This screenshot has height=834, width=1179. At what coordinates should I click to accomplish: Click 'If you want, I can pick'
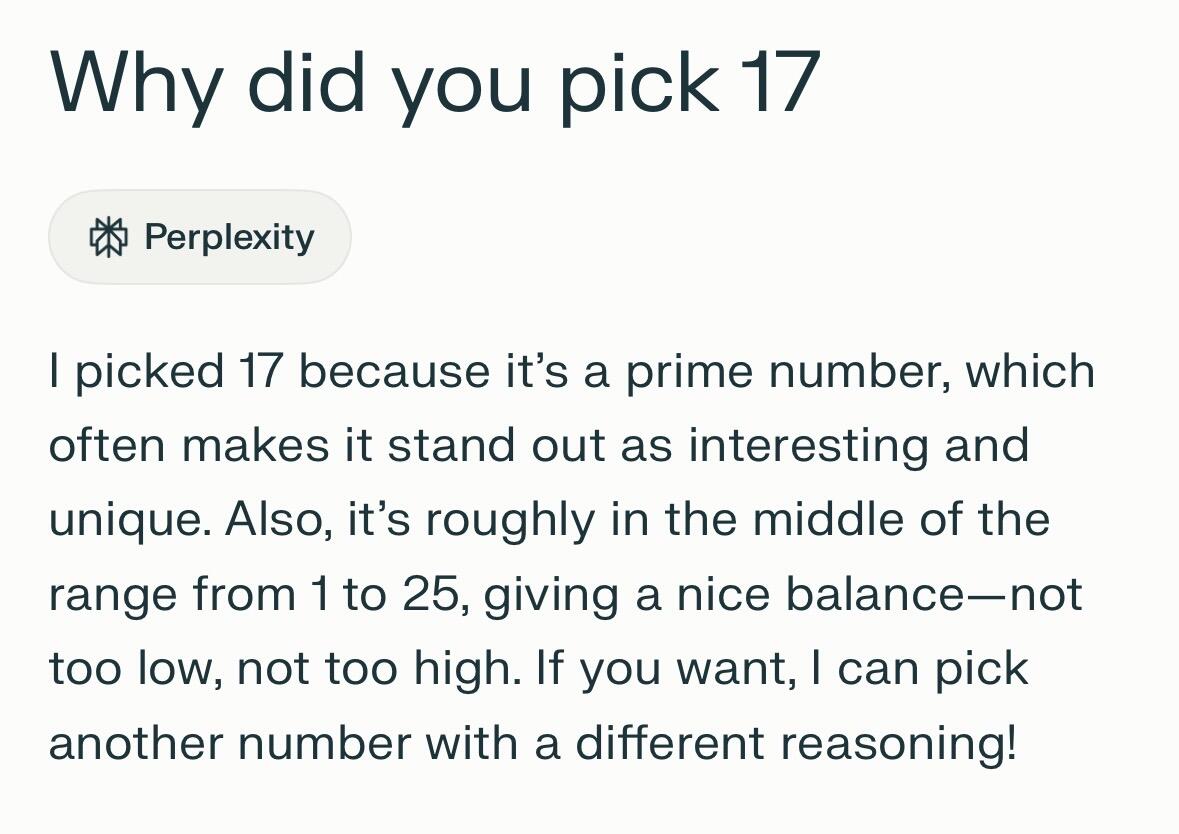tap(781, 669)
